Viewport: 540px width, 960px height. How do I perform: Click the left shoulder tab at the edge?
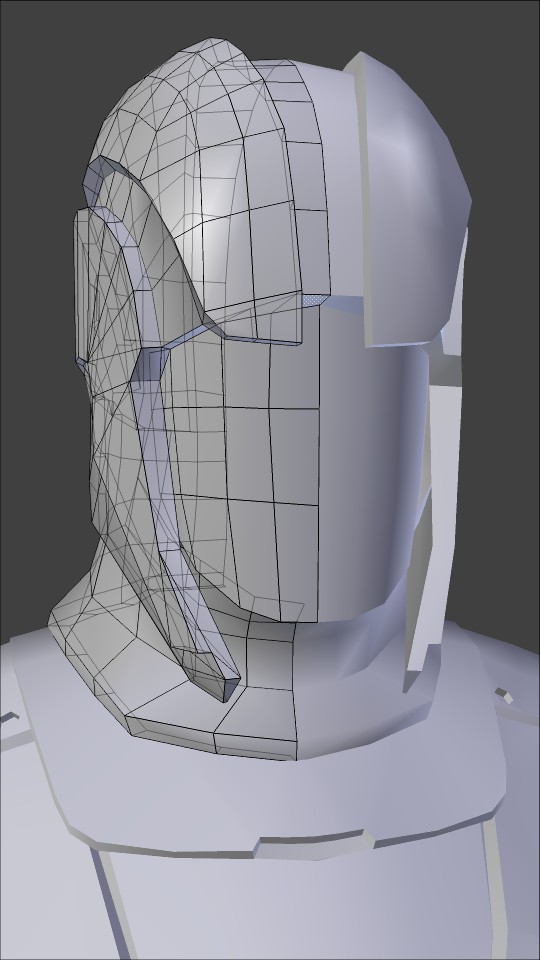tap(9, 718)
